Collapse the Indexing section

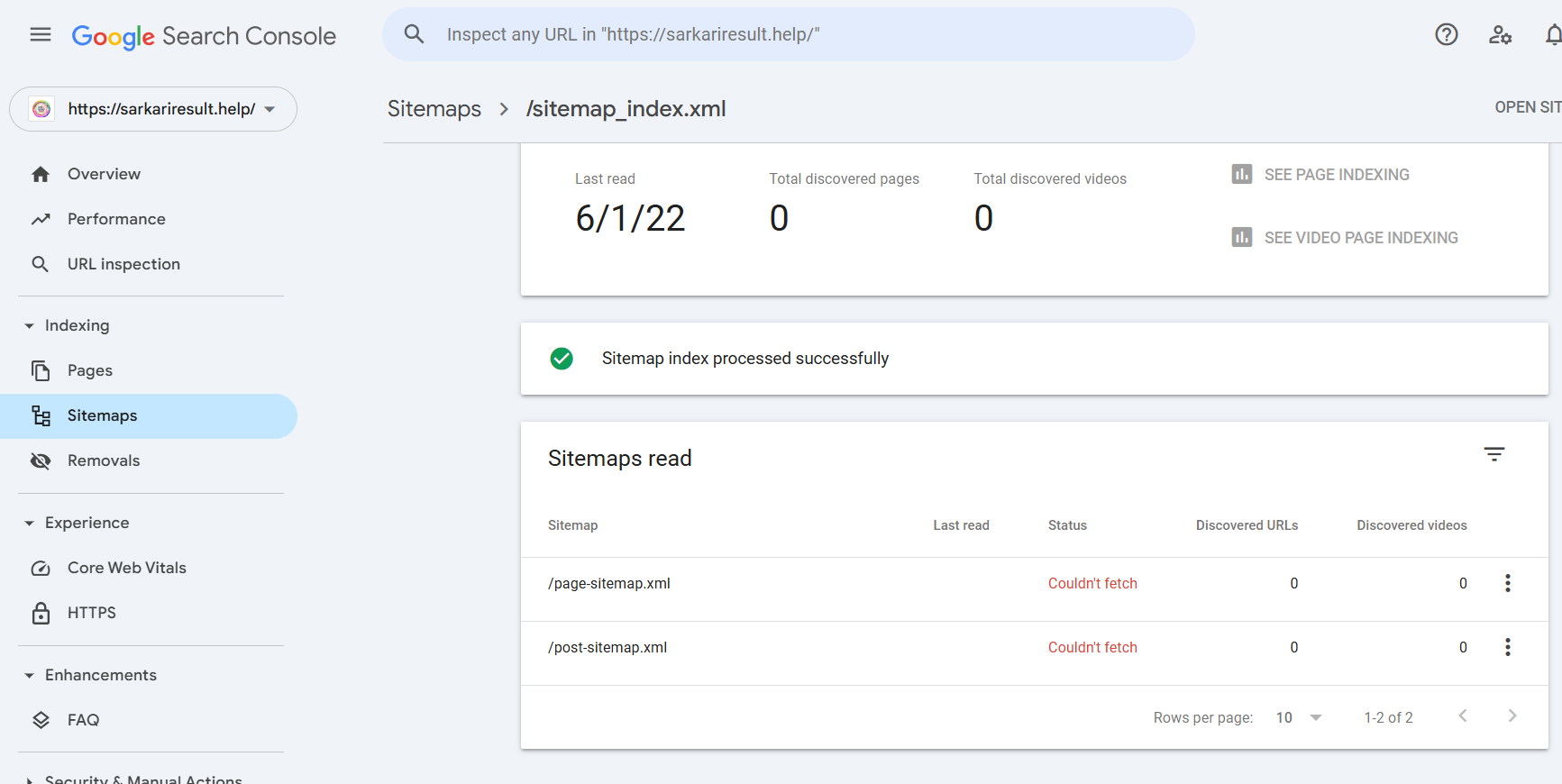tap(30, 326)
